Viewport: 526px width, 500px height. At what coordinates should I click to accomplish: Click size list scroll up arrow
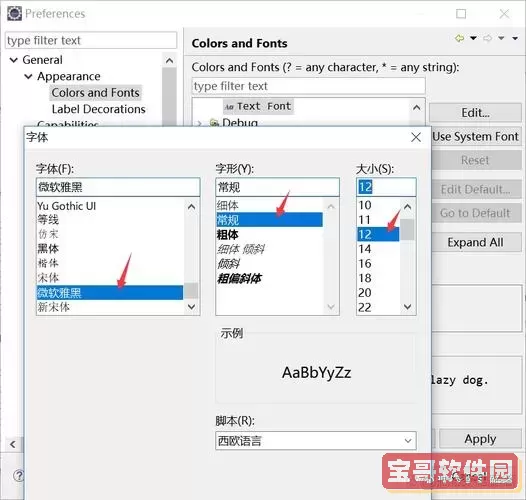coord(408,206)
